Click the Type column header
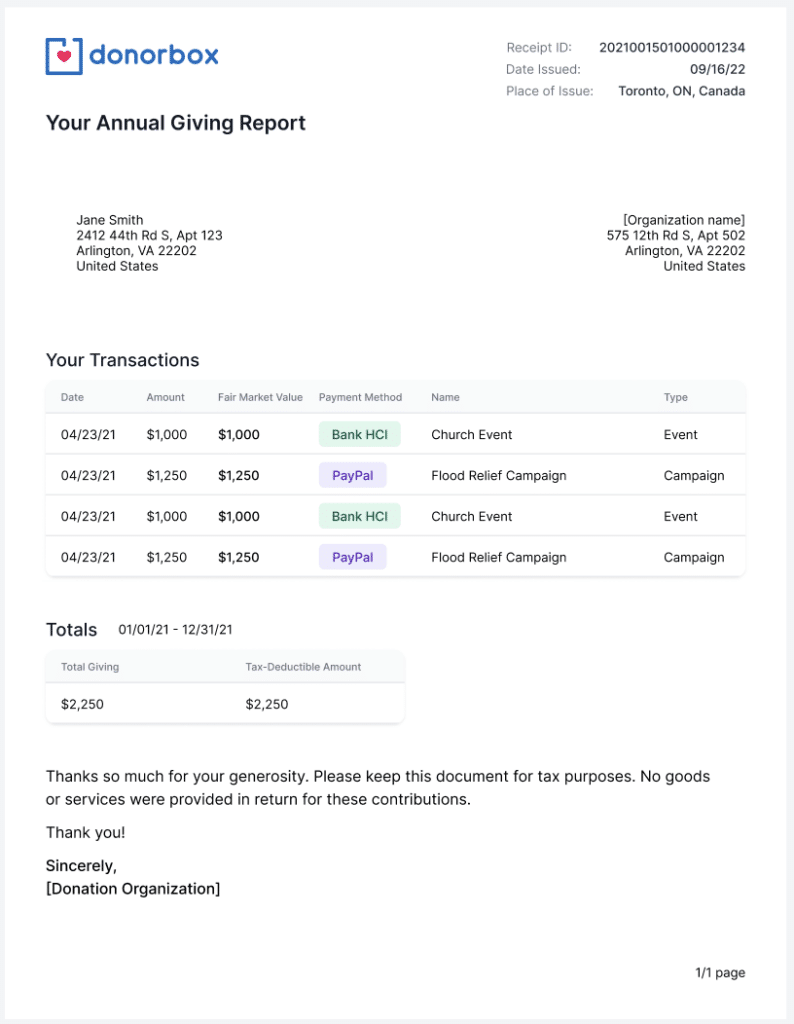This screenshot has height=1024, width=794. pos(676,397)
